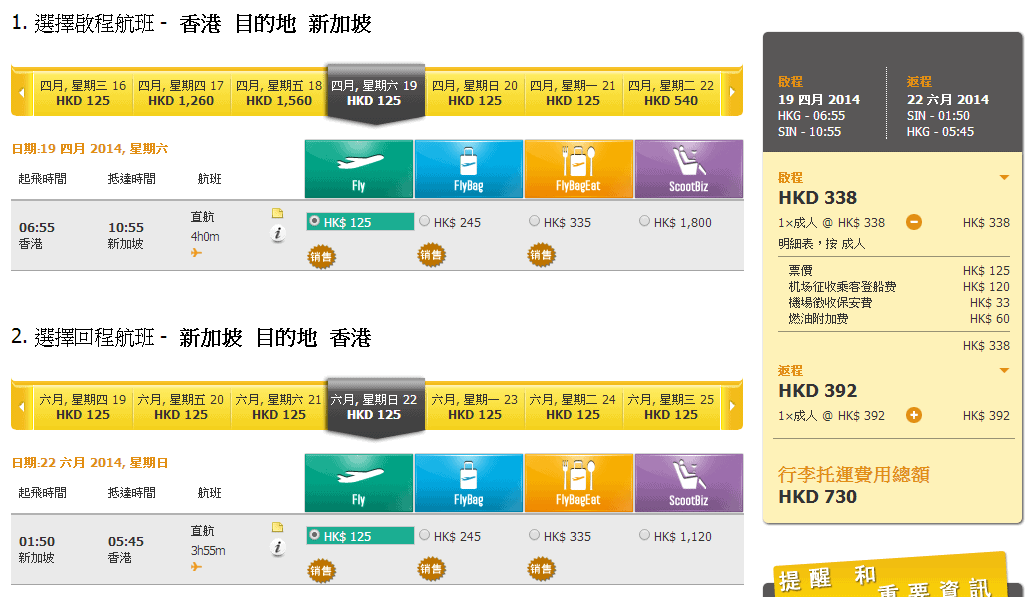1033x597 pixels.
Task: Select outbound FlyBag fare HK$ 245
Action: (x=425, y=221)
